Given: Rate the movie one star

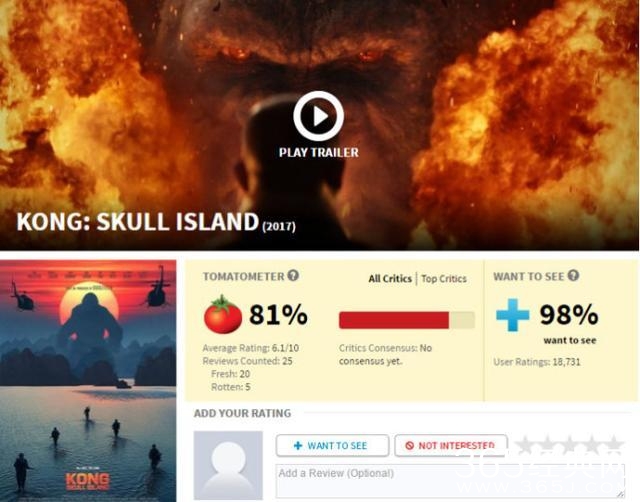Looking at the screenshot, I should click(x=525, y=445).
